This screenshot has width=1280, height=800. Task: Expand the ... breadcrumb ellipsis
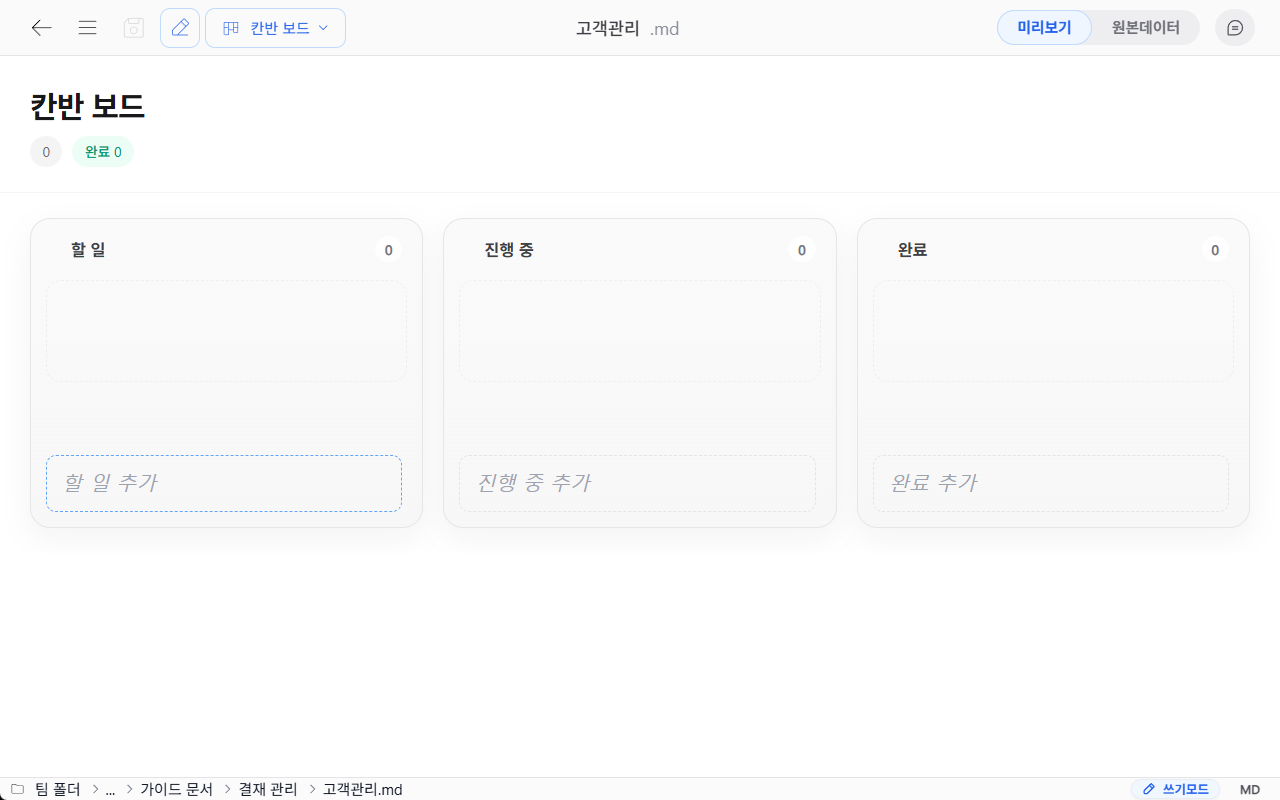(x=110, y=789)
